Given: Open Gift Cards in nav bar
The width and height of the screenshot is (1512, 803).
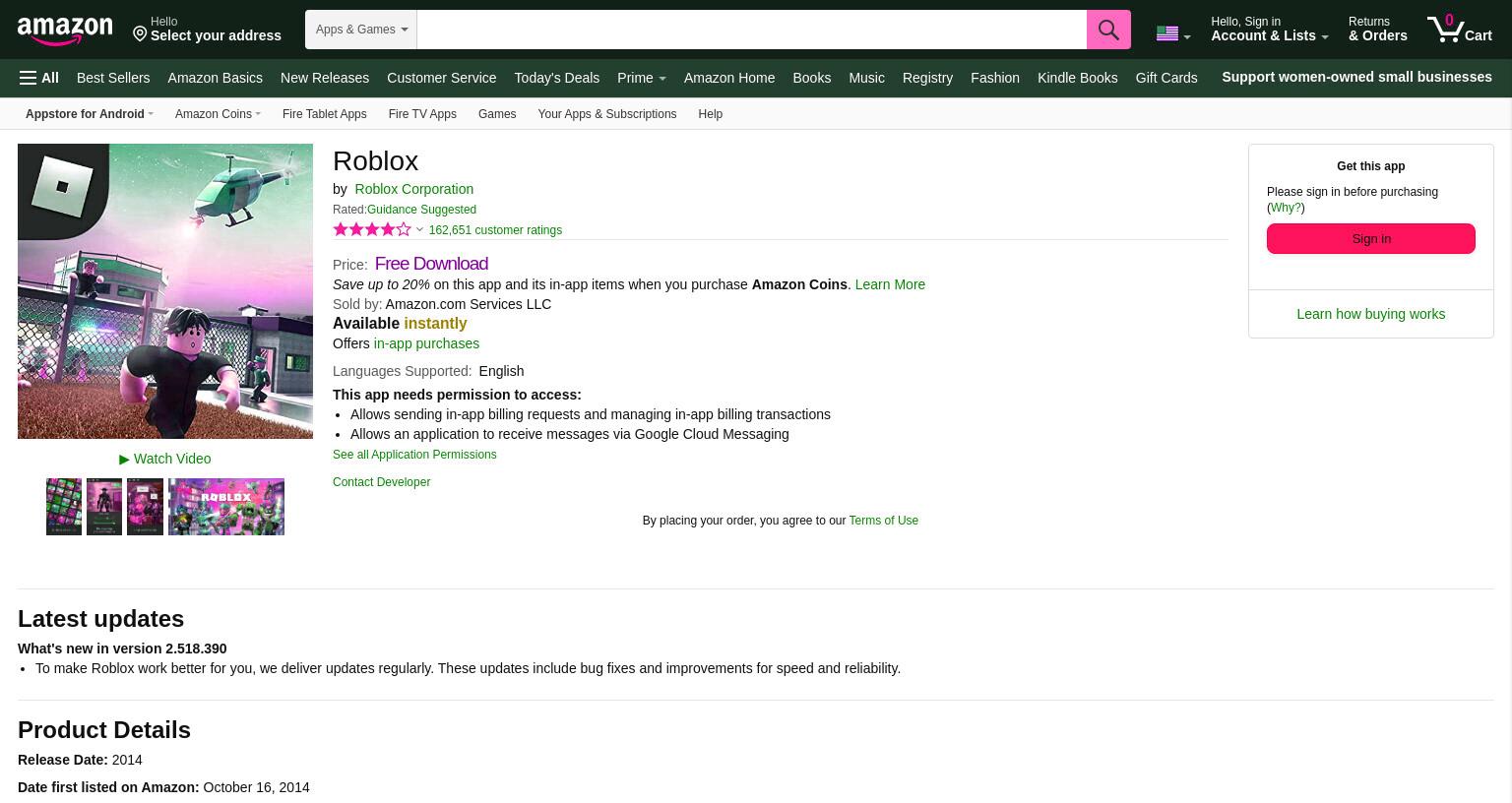Looking at the screenshot, I should [1166, 78].
